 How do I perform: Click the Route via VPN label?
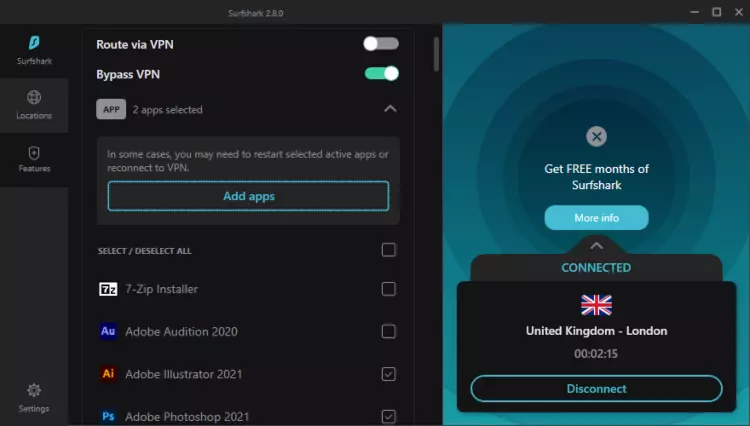tap(135, 44)
